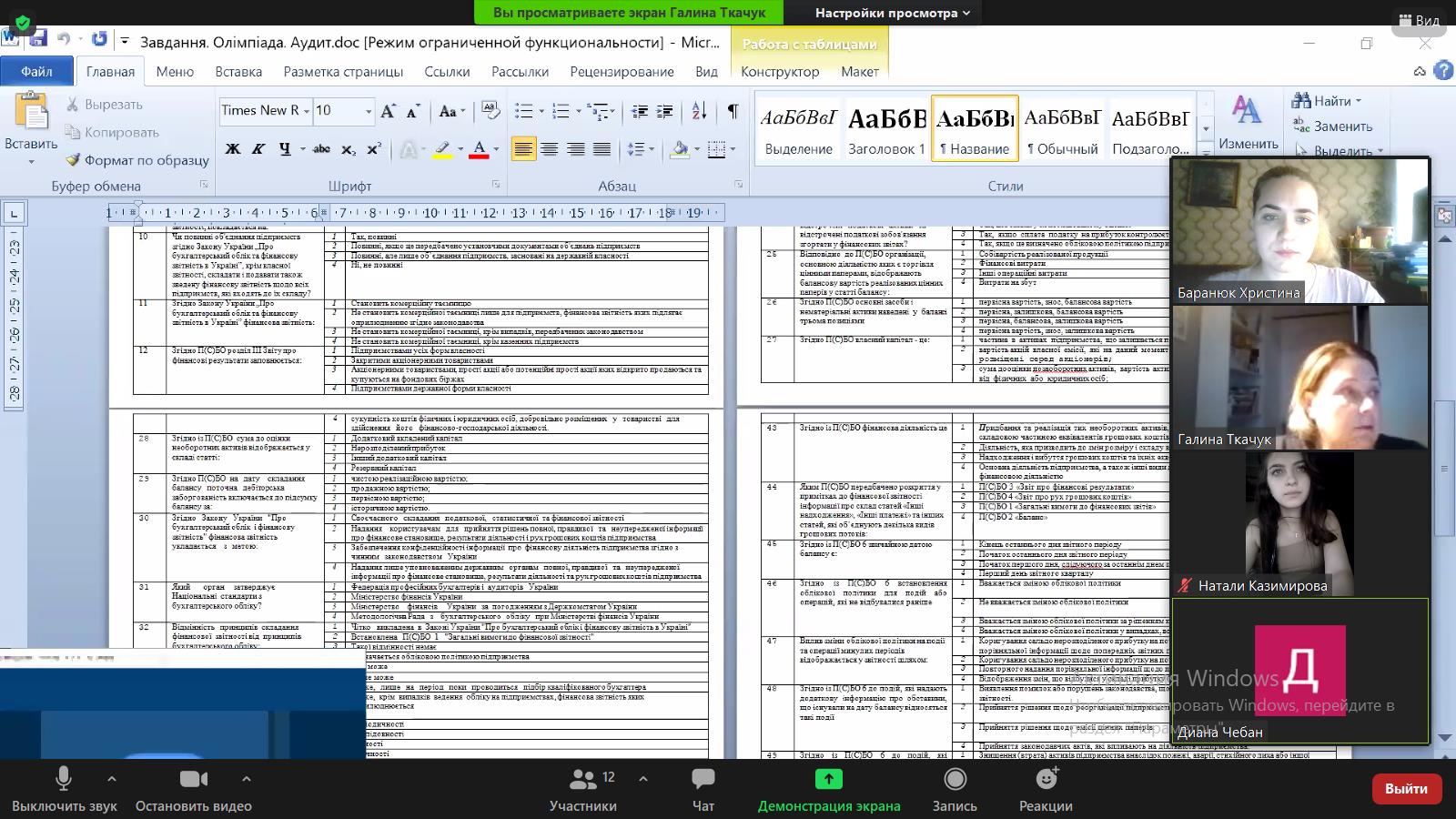Decrease paragraph indent
Viewport: 1456px width, 819px height.
(x=640, y=111)
